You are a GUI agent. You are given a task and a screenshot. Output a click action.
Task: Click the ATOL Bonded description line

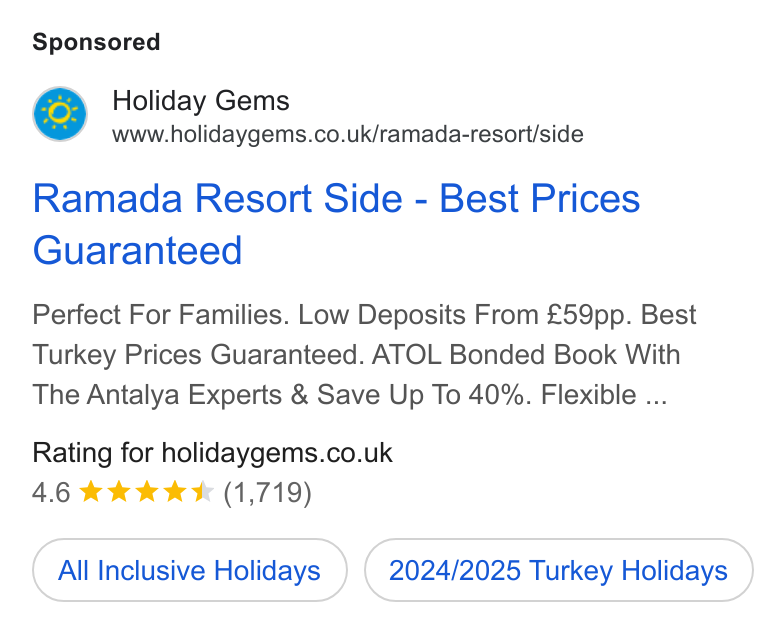point(356,355)
